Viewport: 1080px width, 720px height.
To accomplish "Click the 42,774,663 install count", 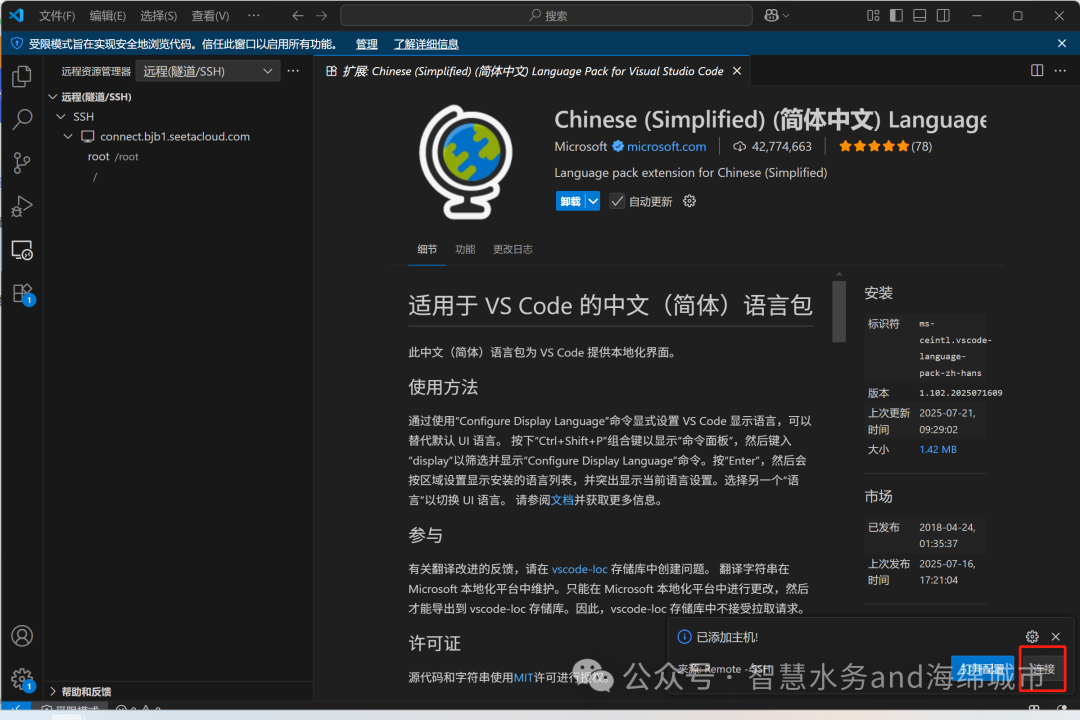I will tap(772, 146).
